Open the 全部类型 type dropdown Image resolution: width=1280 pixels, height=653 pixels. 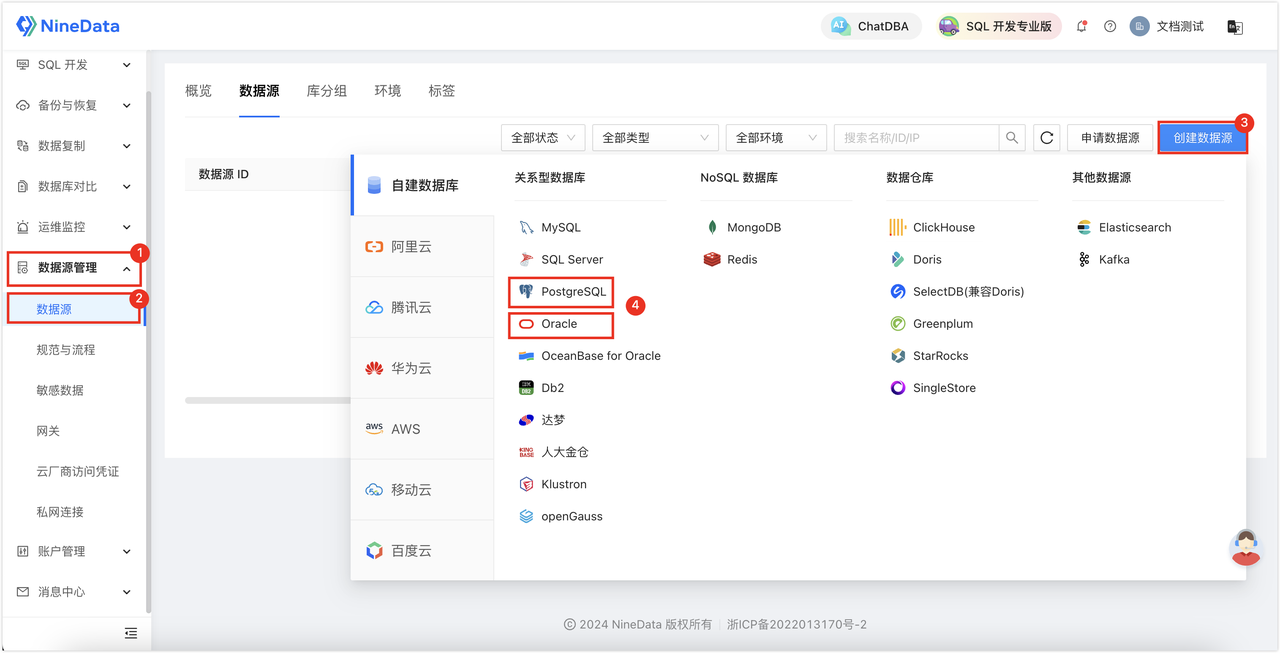[654, 137]
